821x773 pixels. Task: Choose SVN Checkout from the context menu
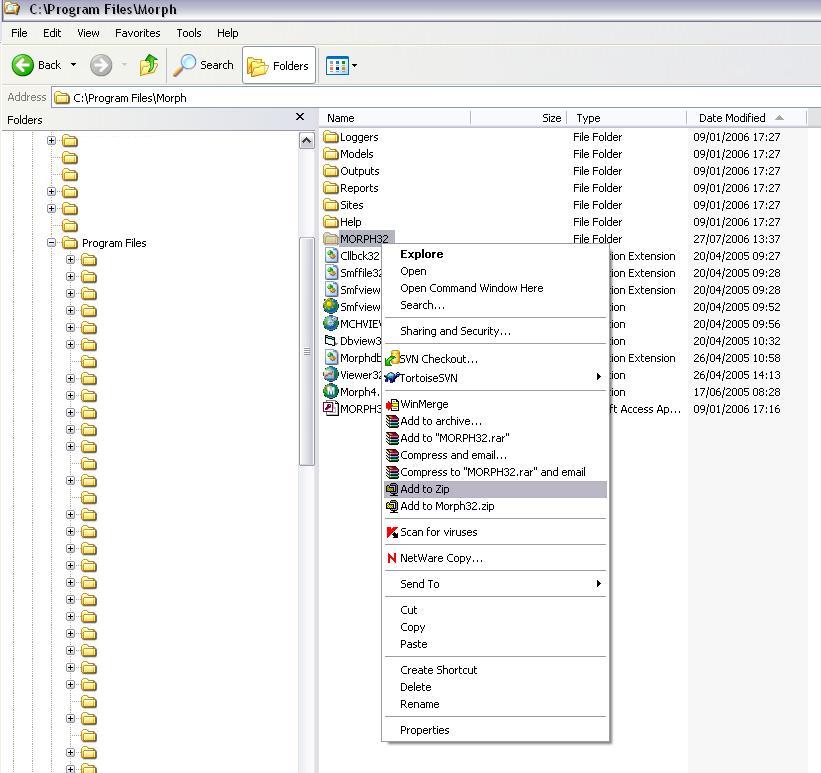[438, 359]
